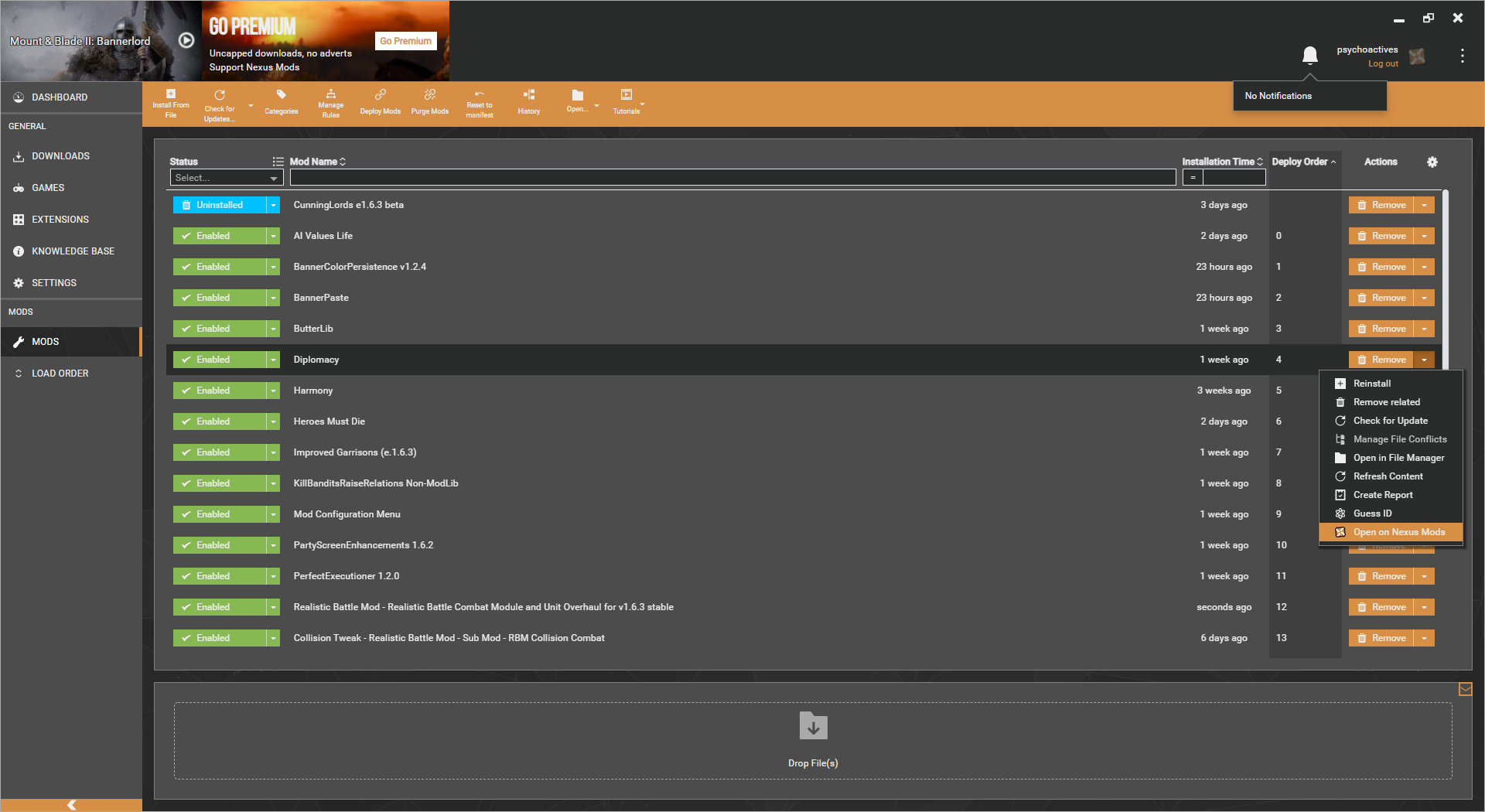Remove the CunningLords e1.6.3 beta mod
This screenshot has height=812, width=1485.
pos(1381,205)
